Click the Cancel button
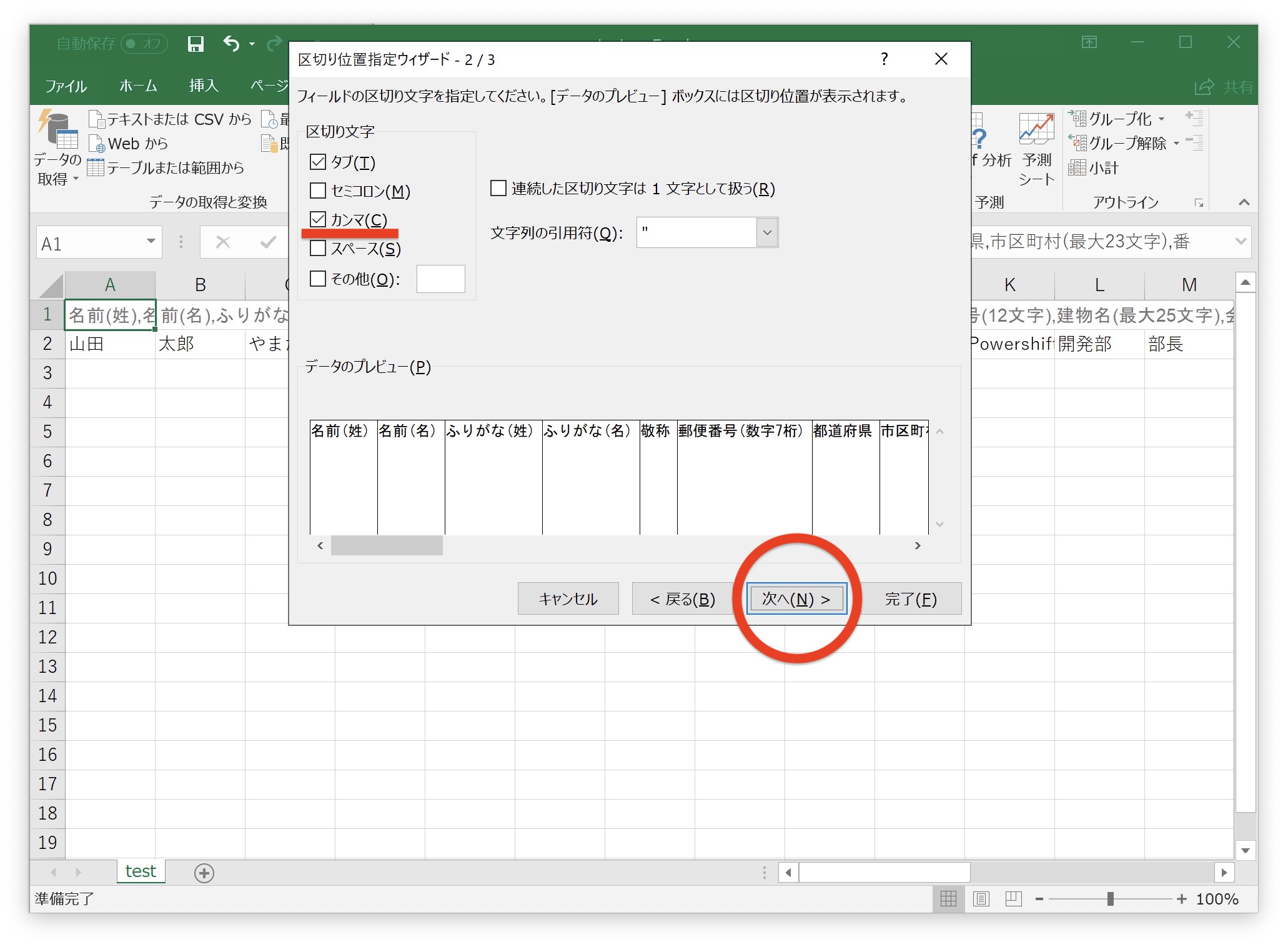The height and width of the screenshot is (947, 1288). [568, 599]
